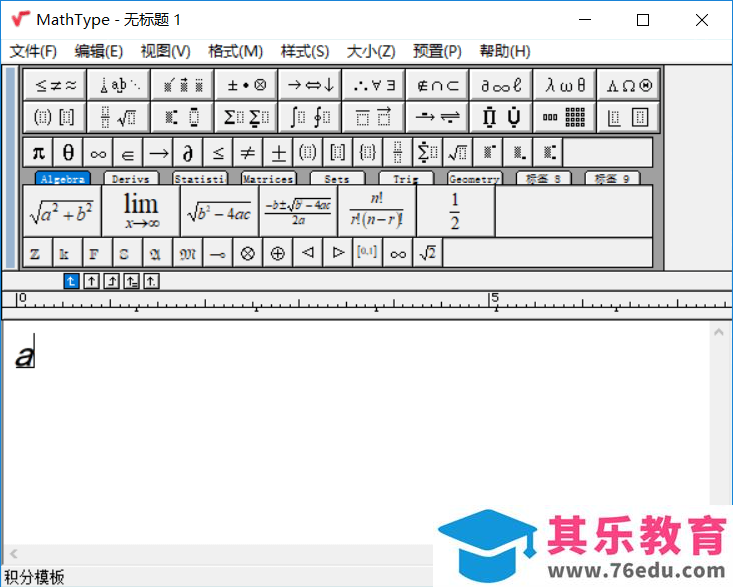The width and height of the screenshot is (733, 587).
Task: Open the 文件(F) menu
Action: coord(33,51)
